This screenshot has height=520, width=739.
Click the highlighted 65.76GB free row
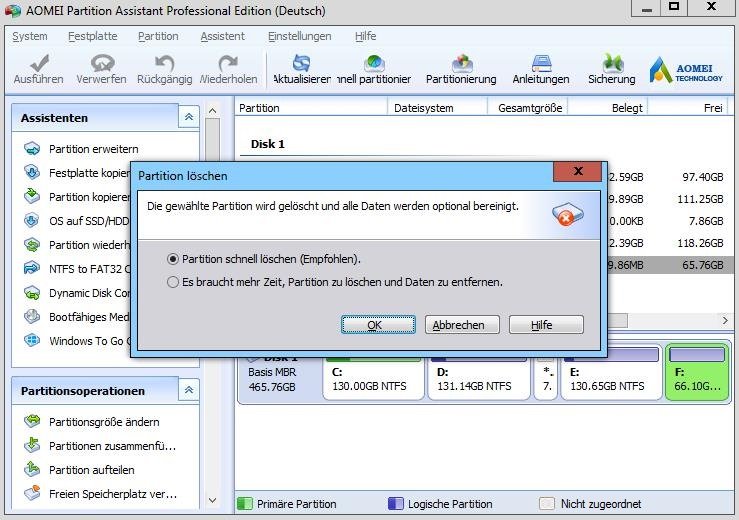tap(669, 265)
